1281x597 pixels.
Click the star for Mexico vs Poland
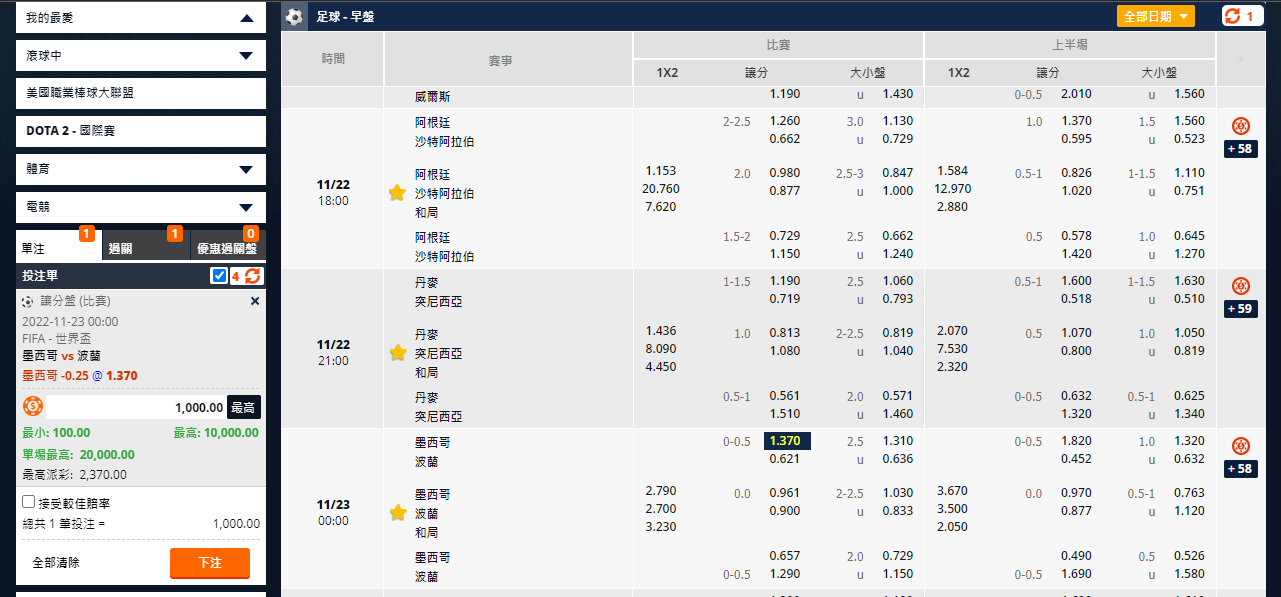pos(397,513)
